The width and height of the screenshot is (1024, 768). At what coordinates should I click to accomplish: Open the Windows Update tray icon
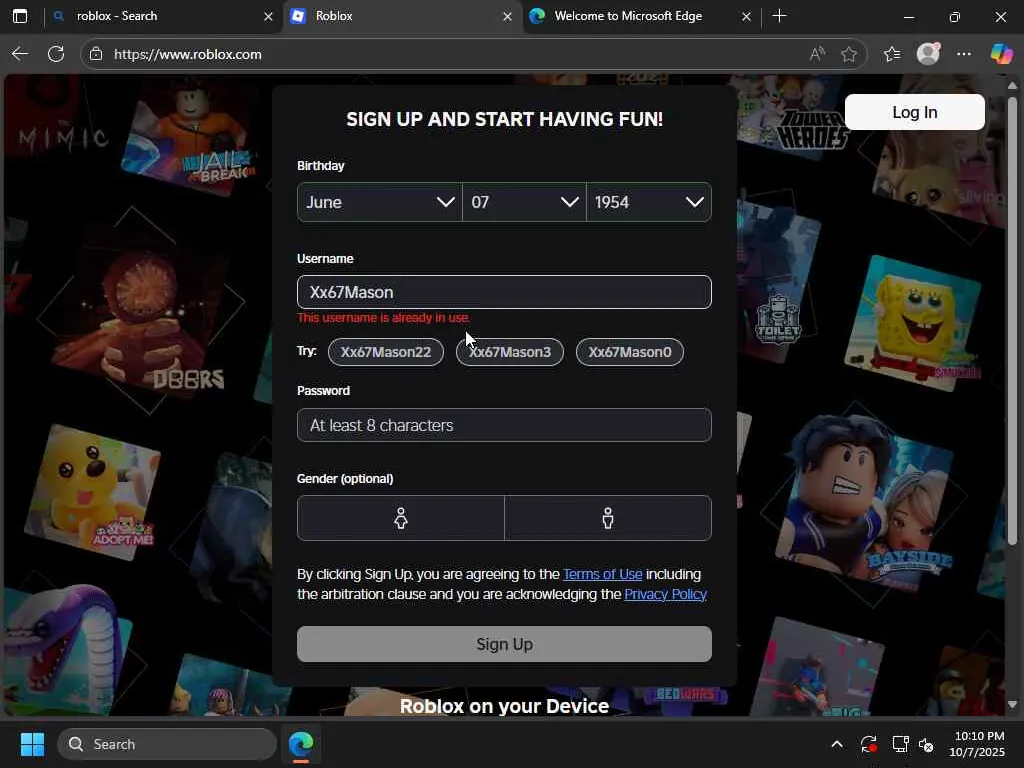coord(869,744)
